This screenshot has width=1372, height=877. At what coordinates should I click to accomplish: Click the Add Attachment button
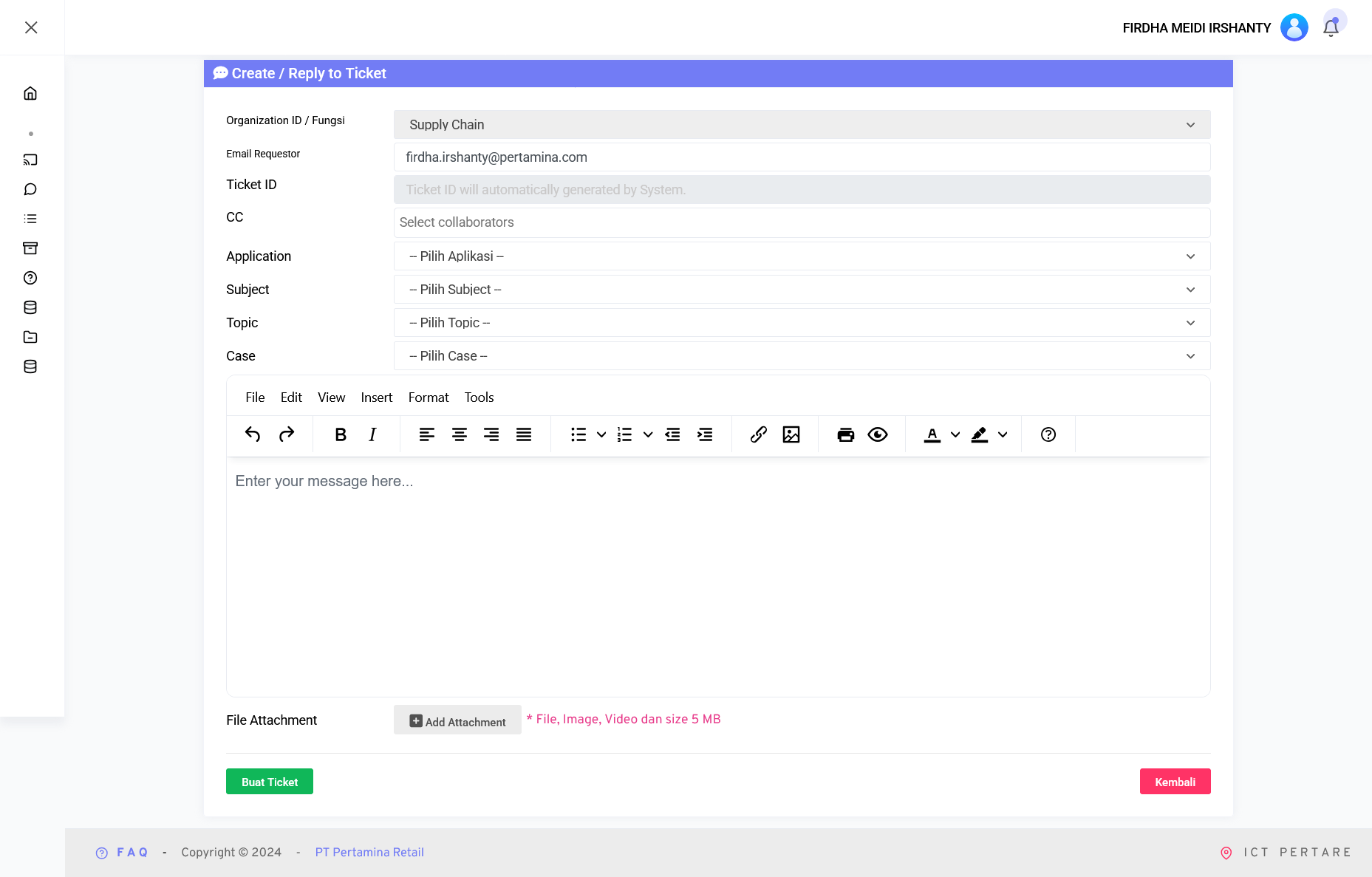457,720
